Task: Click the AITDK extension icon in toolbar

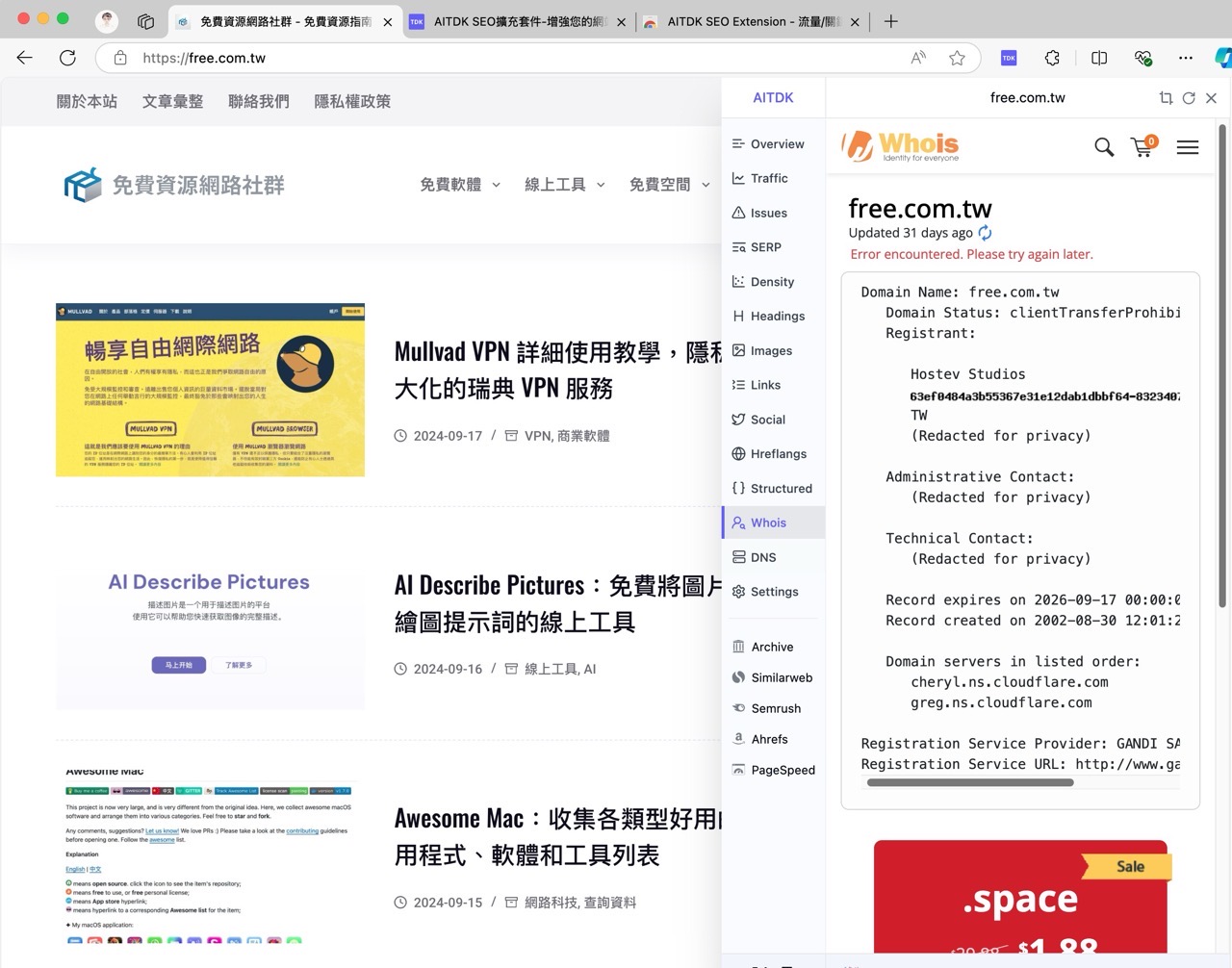Action: point(1009,58)
